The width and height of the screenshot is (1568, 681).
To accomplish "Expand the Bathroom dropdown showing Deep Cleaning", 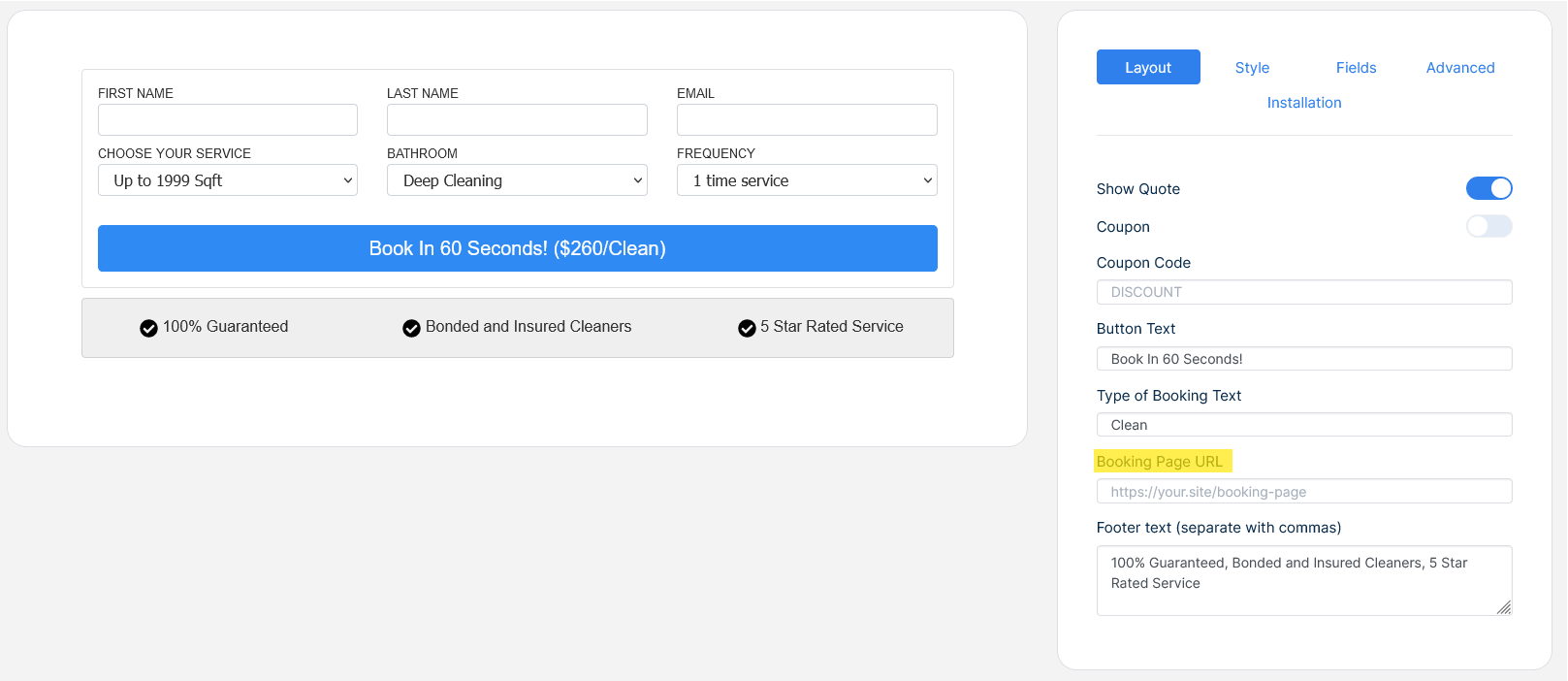I will 517,180.
